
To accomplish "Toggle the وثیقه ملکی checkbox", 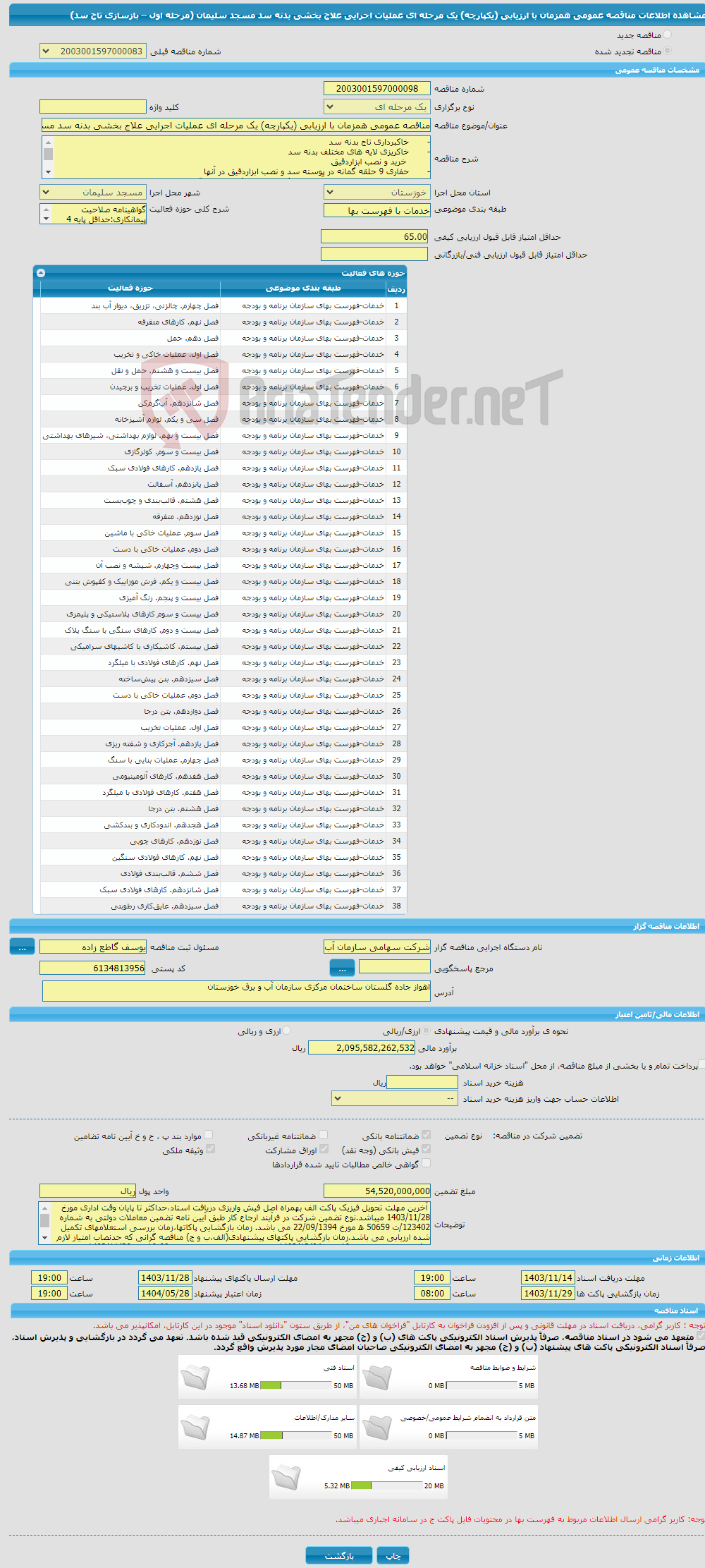I will coord(210,1149).
